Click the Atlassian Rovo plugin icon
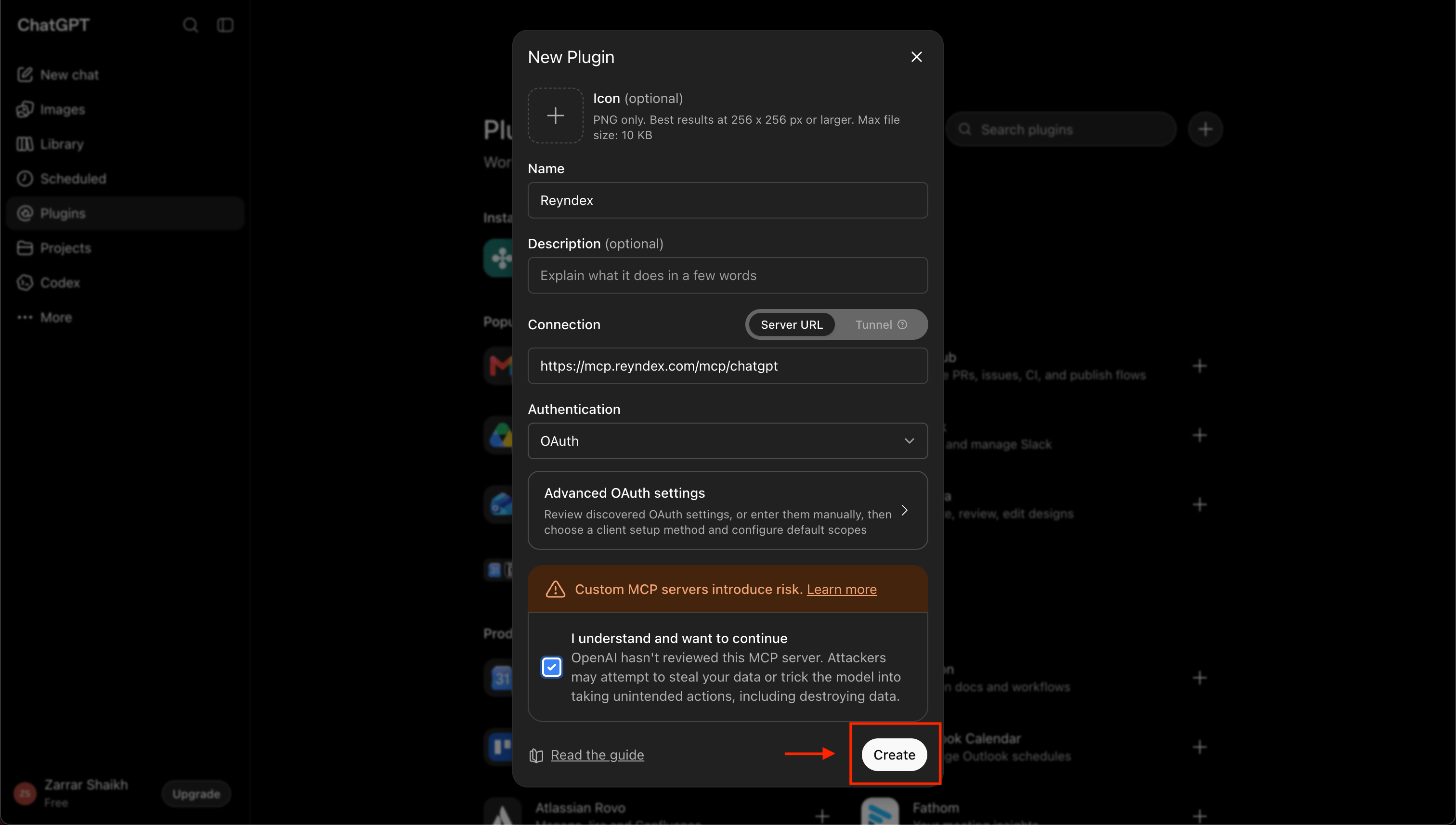Screen dimensions: 1456x825 (502, 812)
